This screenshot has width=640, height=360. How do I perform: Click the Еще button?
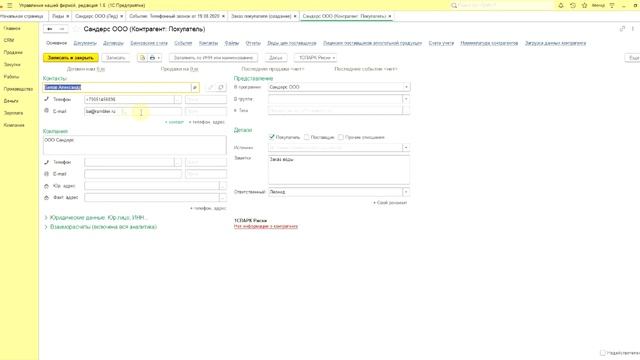click(633, 58)
